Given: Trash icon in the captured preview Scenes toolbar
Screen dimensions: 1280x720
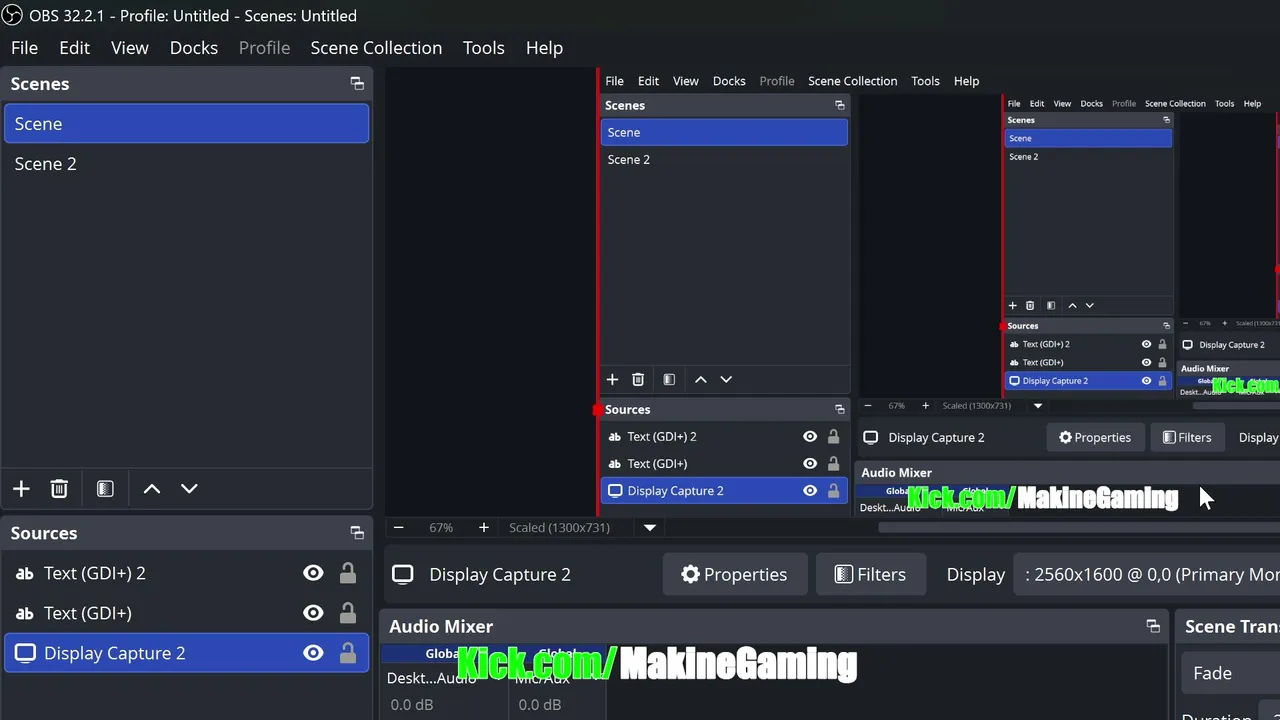Looking at the screenshot, I should pos(638,379).
